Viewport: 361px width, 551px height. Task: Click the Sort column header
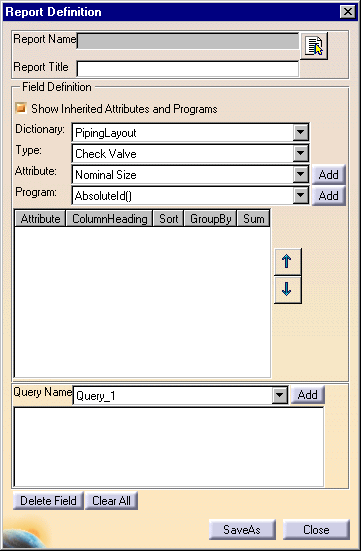click(168, 219)
